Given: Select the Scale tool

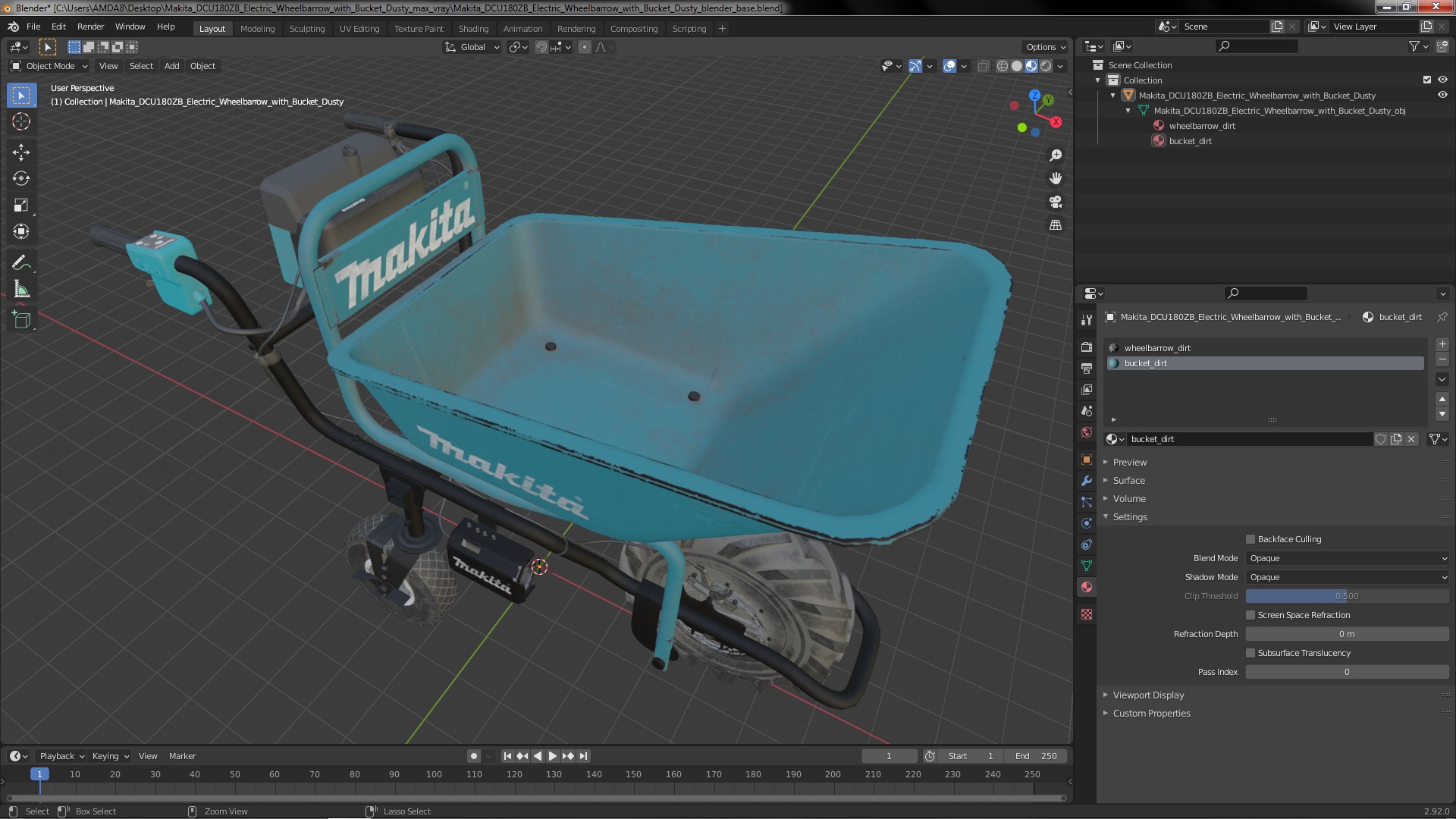Looking at the screenshot, I should click(21, 206).
